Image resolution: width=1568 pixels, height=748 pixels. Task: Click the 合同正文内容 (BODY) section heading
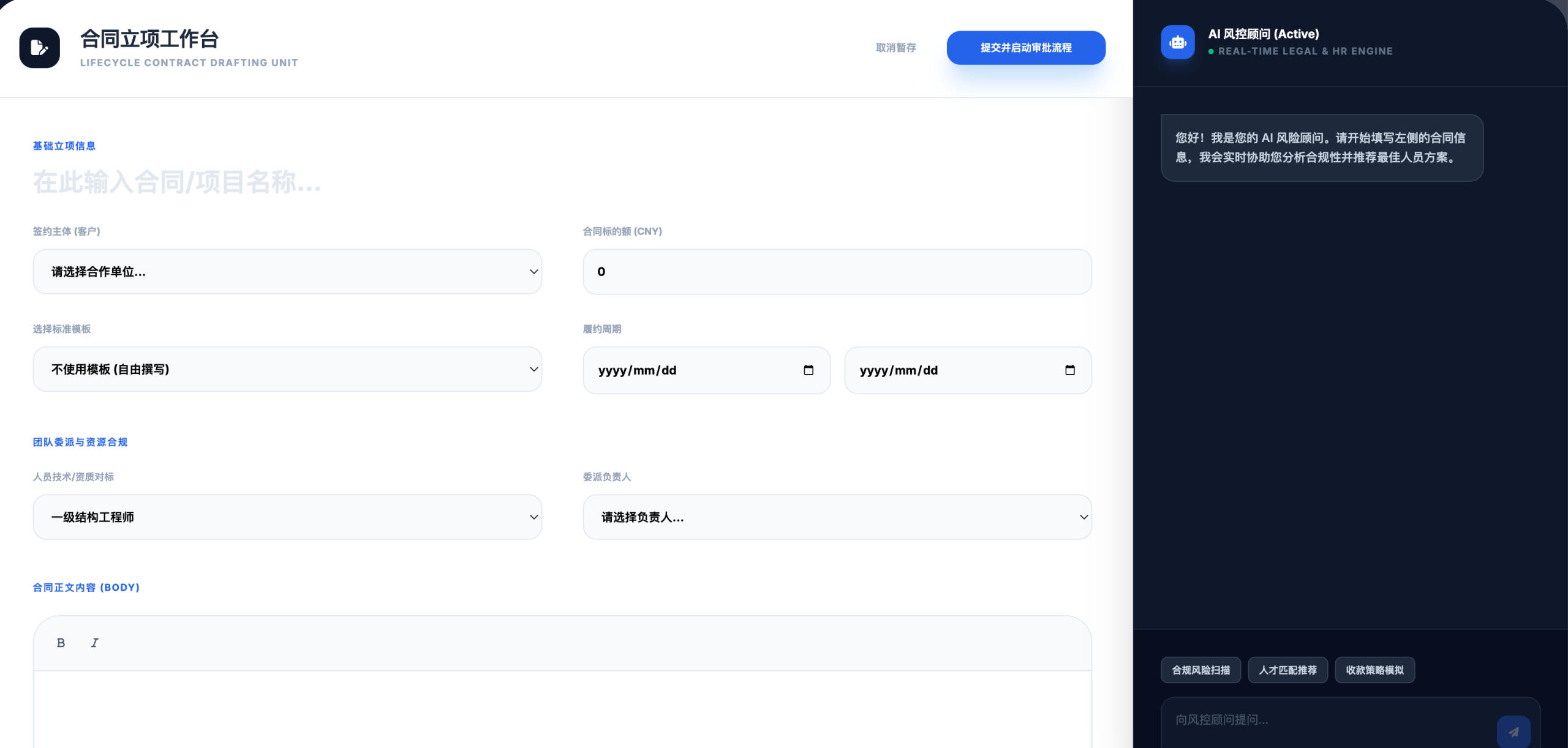pos(86,588)
